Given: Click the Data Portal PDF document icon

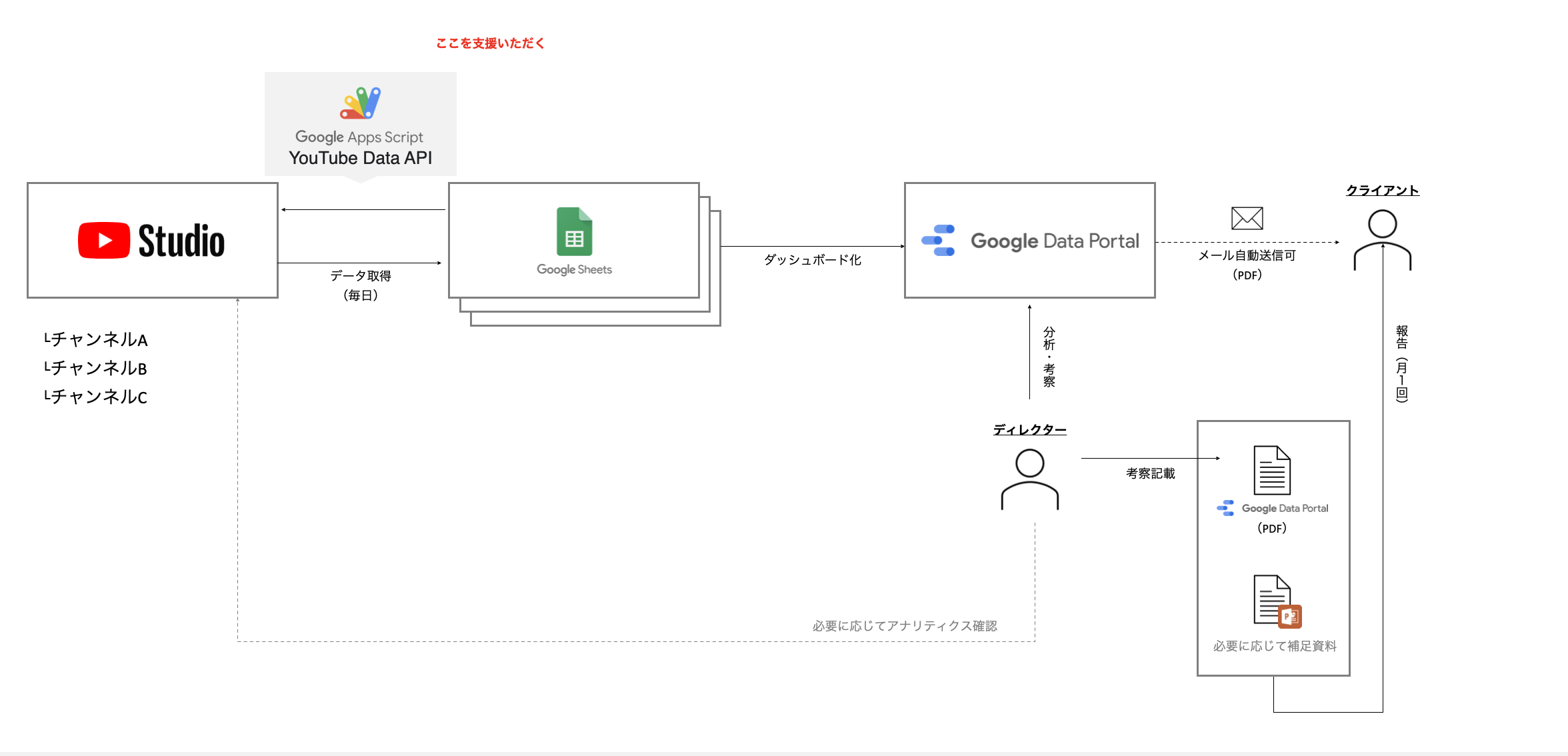Looking at the screenshot, I should [1271, 470].
